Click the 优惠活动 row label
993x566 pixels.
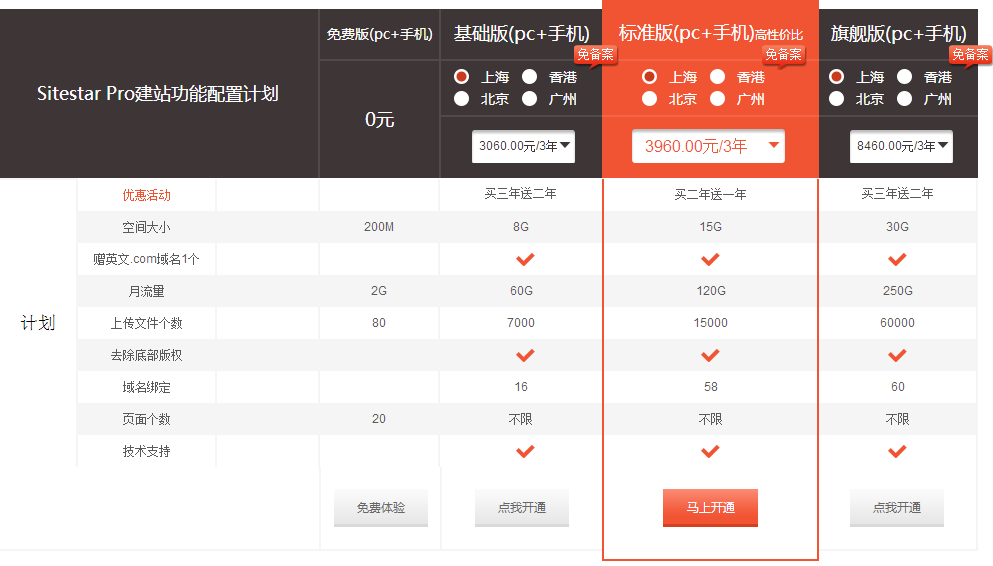[x=146, y=195]
